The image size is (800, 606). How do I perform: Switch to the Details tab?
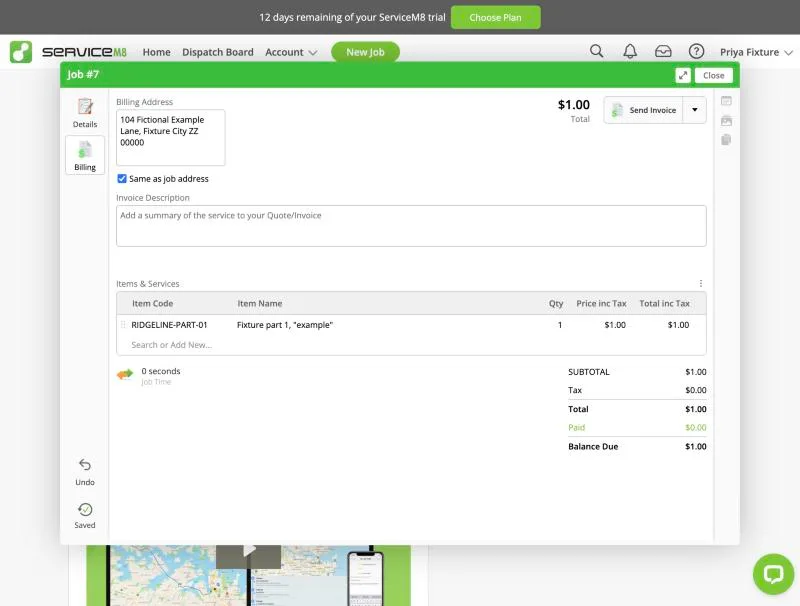pos(85,113)
